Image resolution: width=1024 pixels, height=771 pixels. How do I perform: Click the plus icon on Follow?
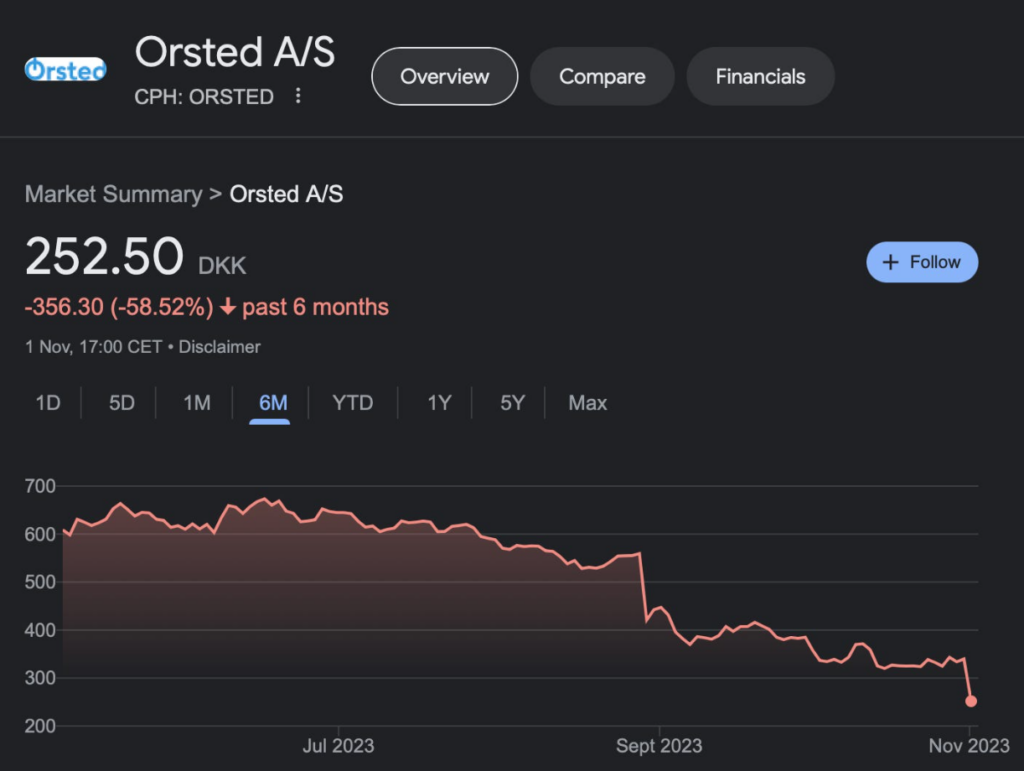pos(891,262)
